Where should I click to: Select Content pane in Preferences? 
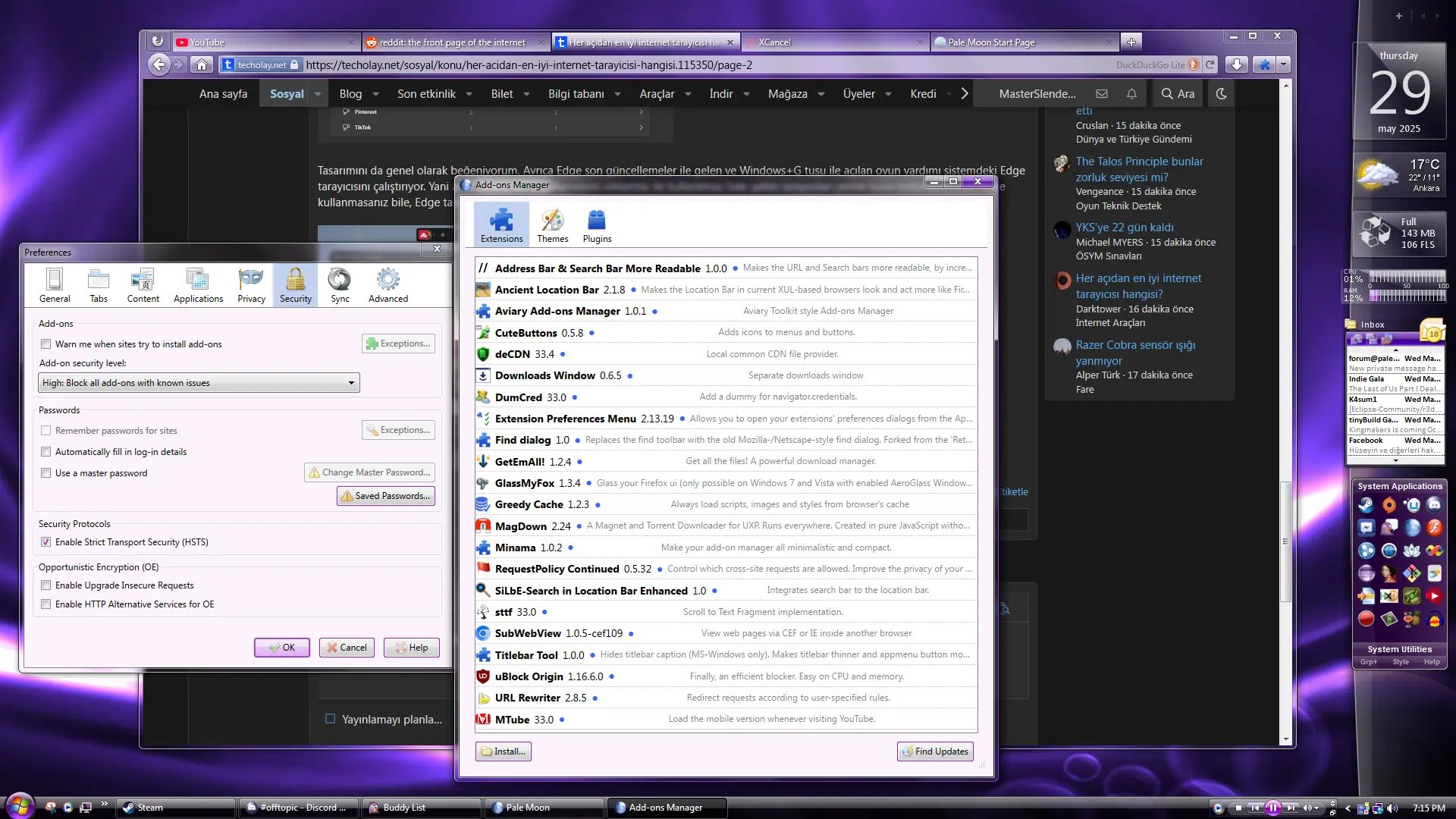(143, 285)
